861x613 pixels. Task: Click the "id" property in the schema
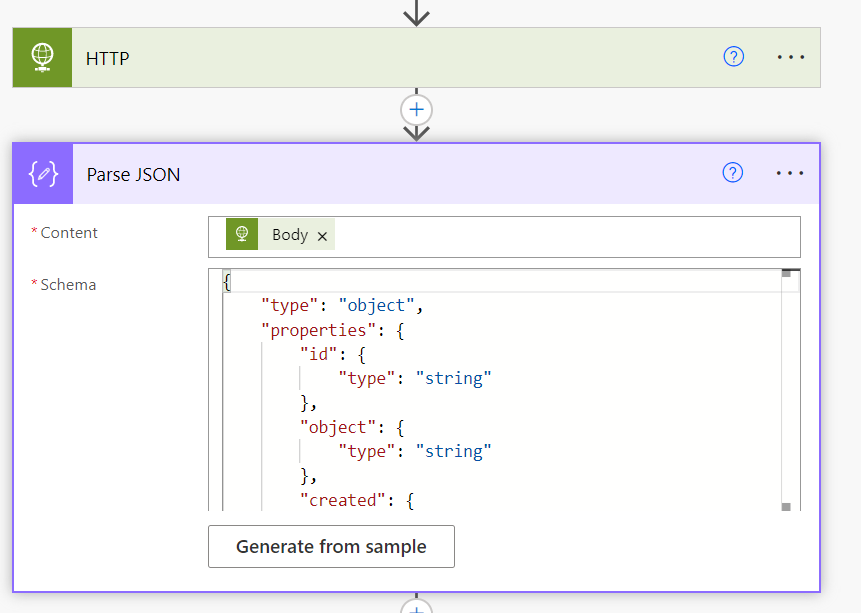[x=318, y=354]
